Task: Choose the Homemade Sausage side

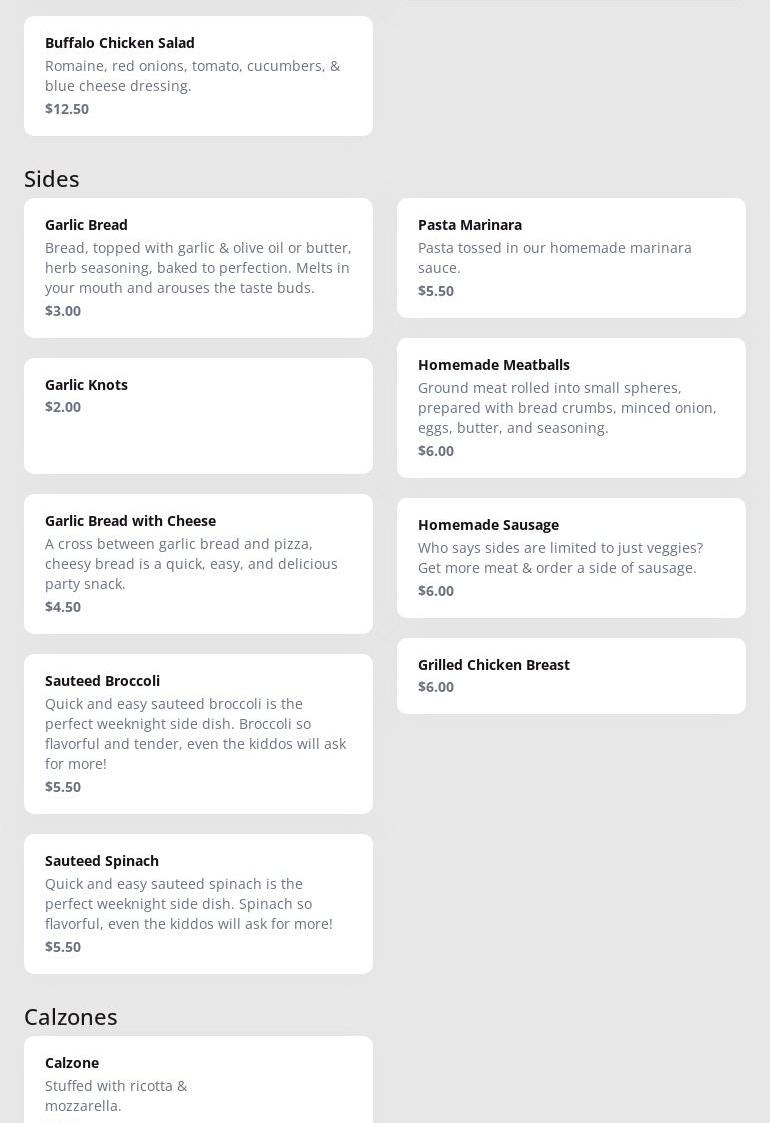Action: click(571, 557)
